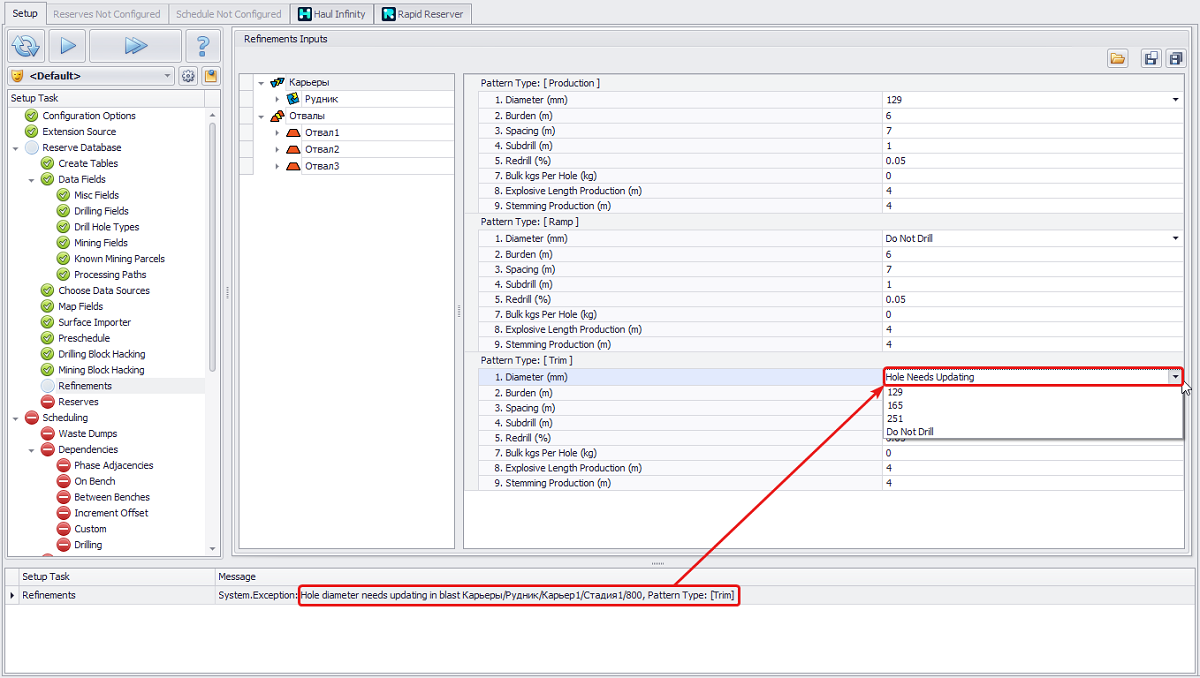Edit Production Burden value field
This screenshot has width=1200, height=678.
click(x=1032, y=116)
